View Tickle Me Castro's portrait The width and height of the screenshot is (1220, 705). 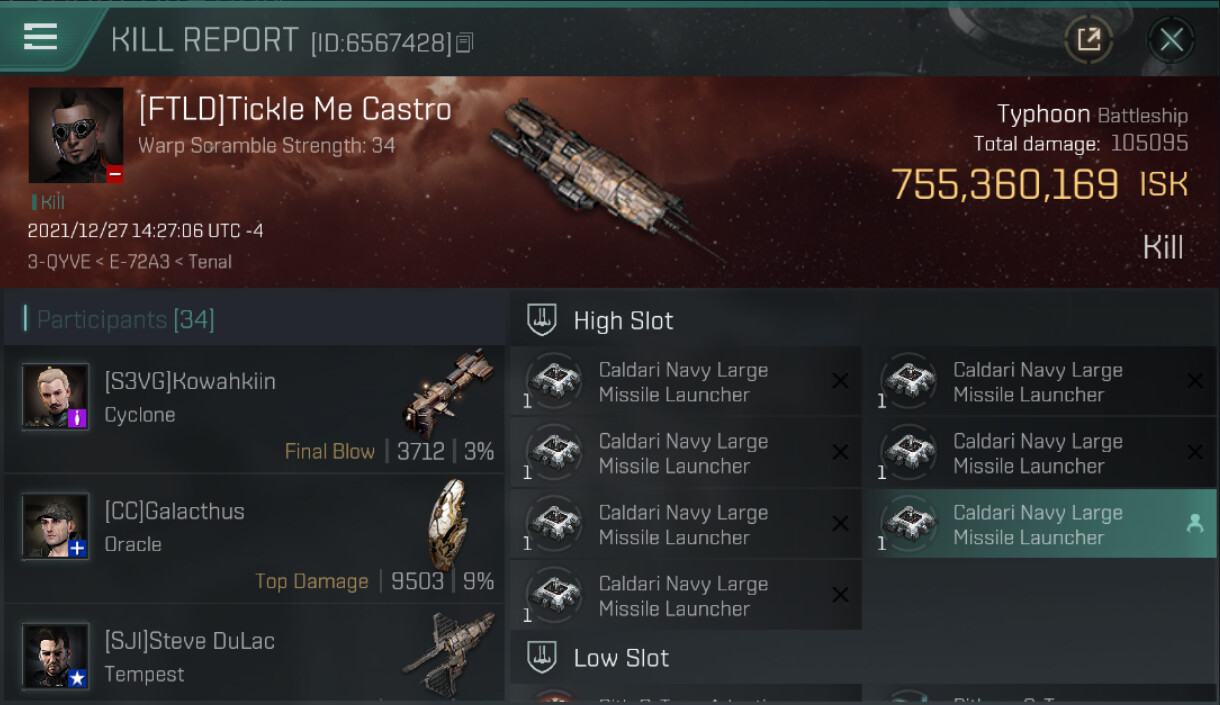coord(76,135)
